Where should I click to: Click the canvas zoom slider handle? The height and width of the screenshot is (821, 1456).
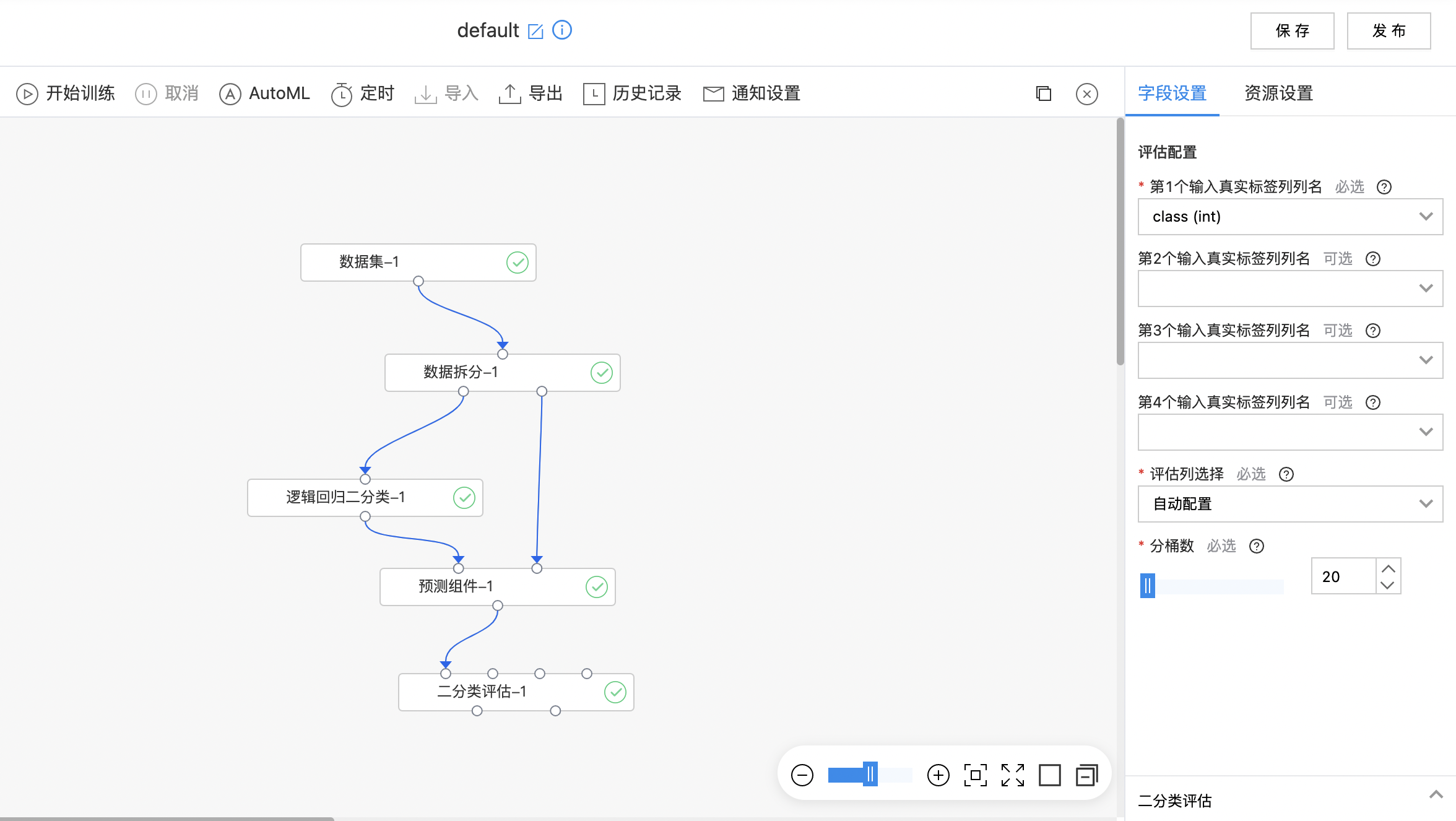[870, 775]
